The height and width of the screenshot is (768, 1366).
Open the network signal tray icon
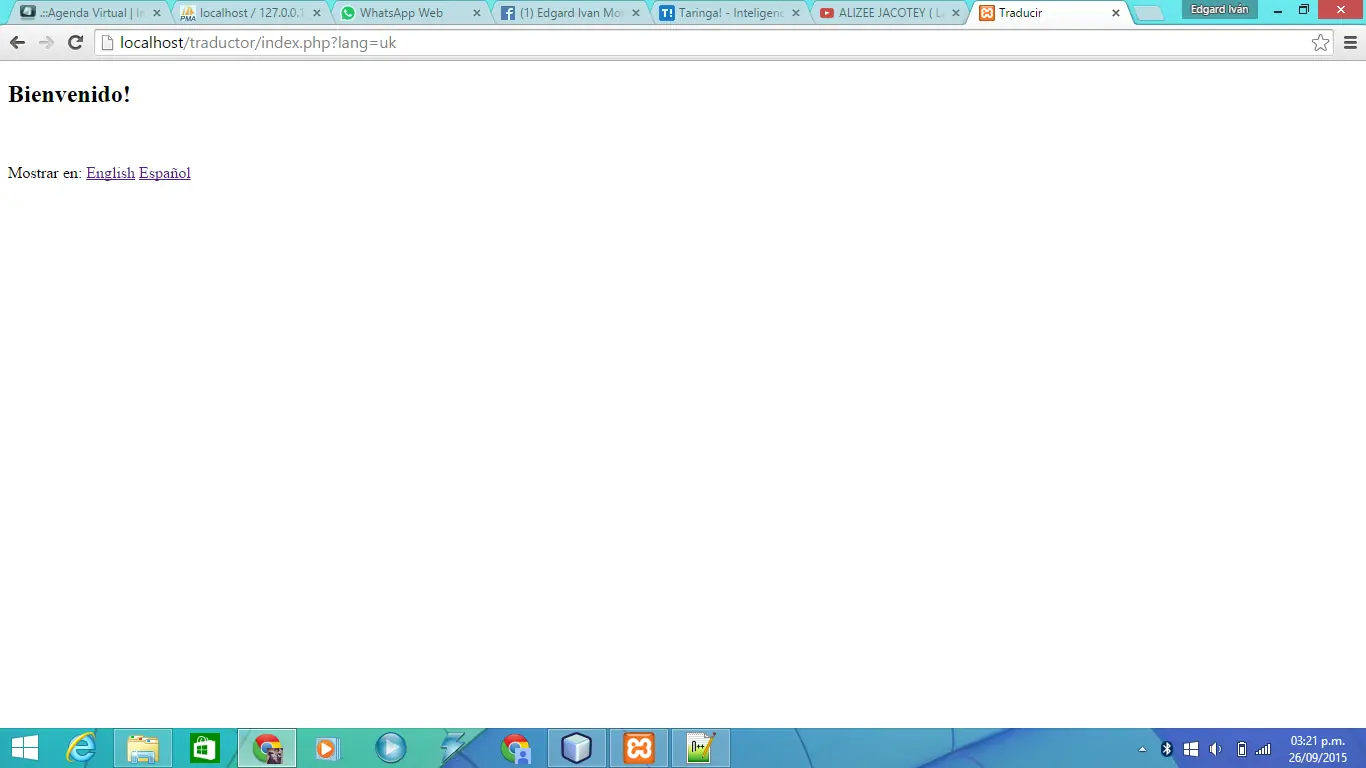coord(1264,749)
